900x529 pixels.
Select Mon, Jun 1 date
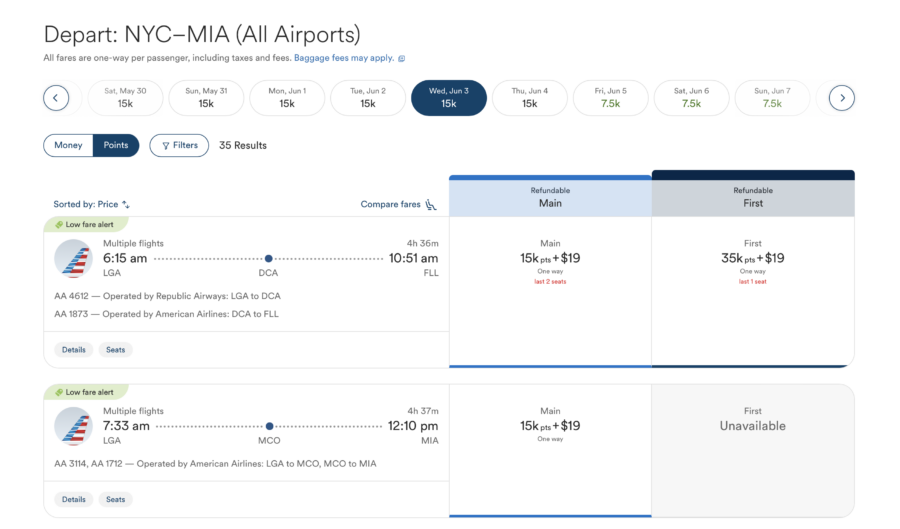[x=287, y=98]
